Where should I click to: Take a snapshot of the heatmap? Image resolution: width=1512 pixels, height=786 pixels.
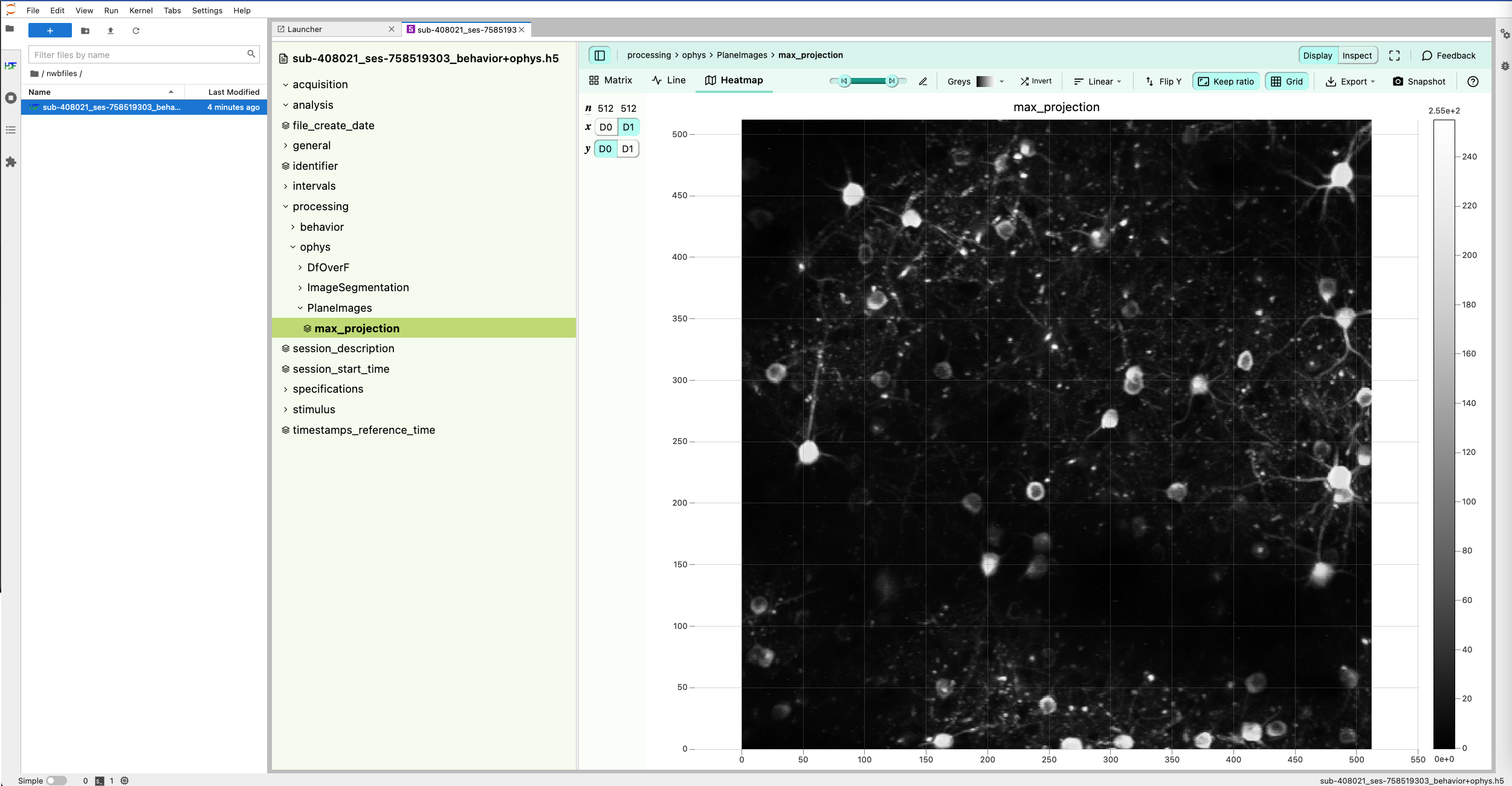click(x=1418, y=81)
